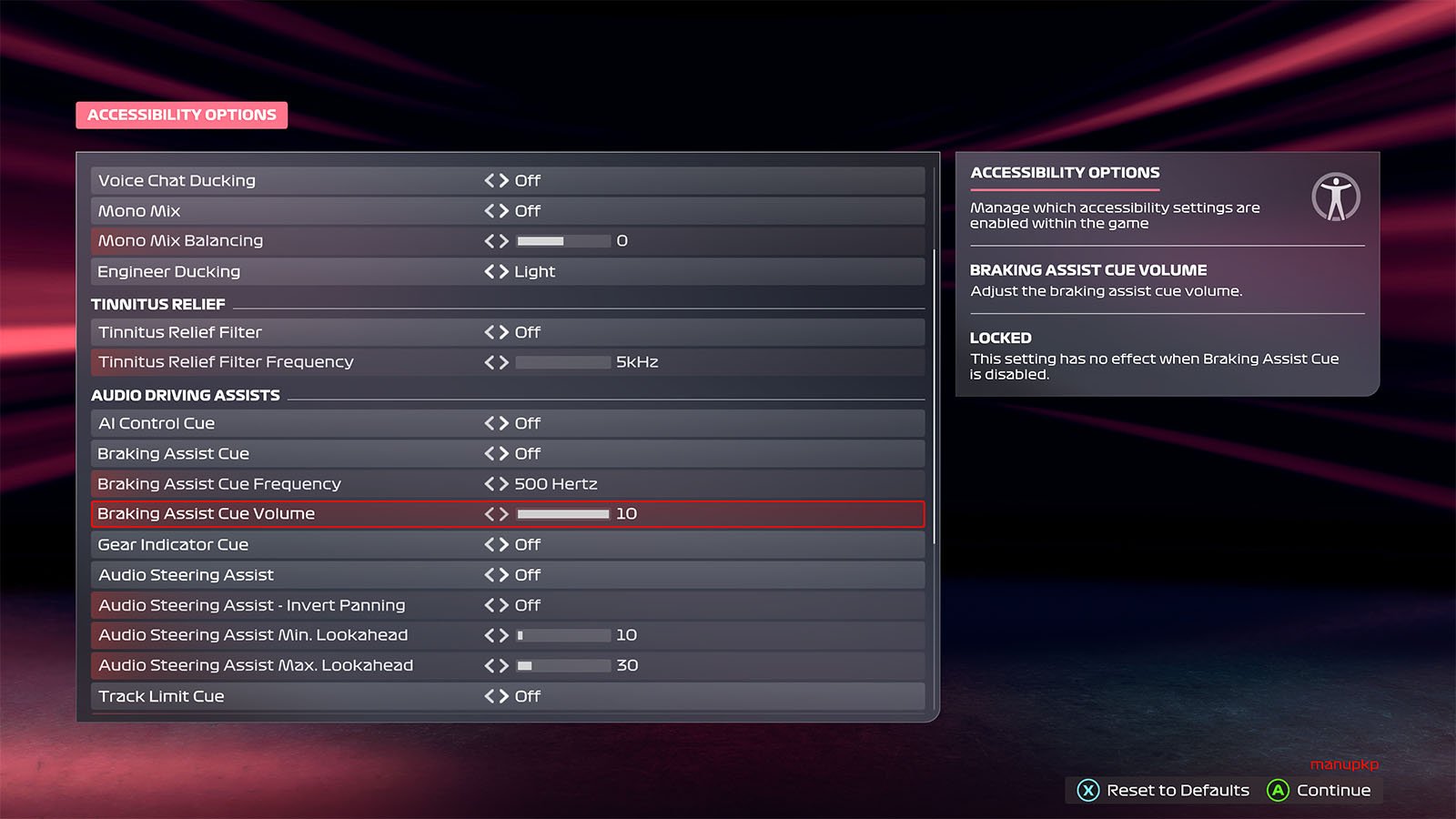The height and width of the screenshot is (819, 1456).
Task: Change Engineer Ducking Light value
Action: click(535, 271)
